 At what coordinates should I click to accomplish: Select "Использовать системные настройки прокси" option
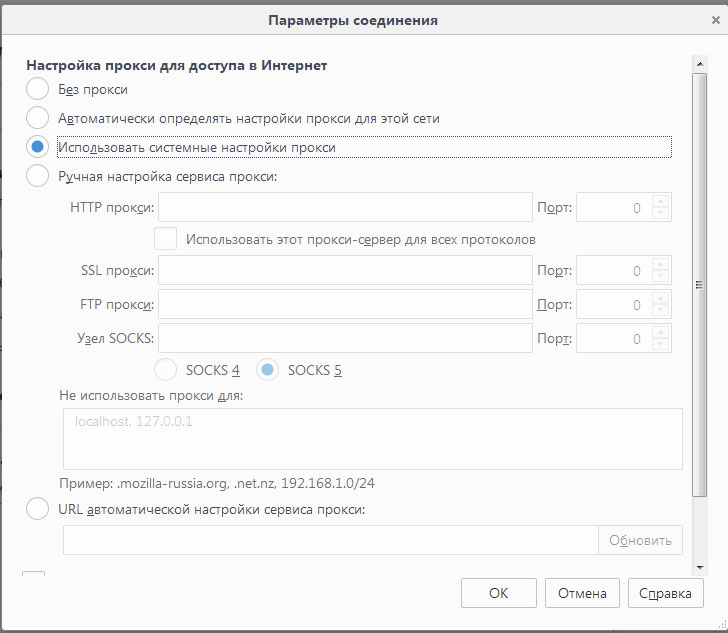37,147
